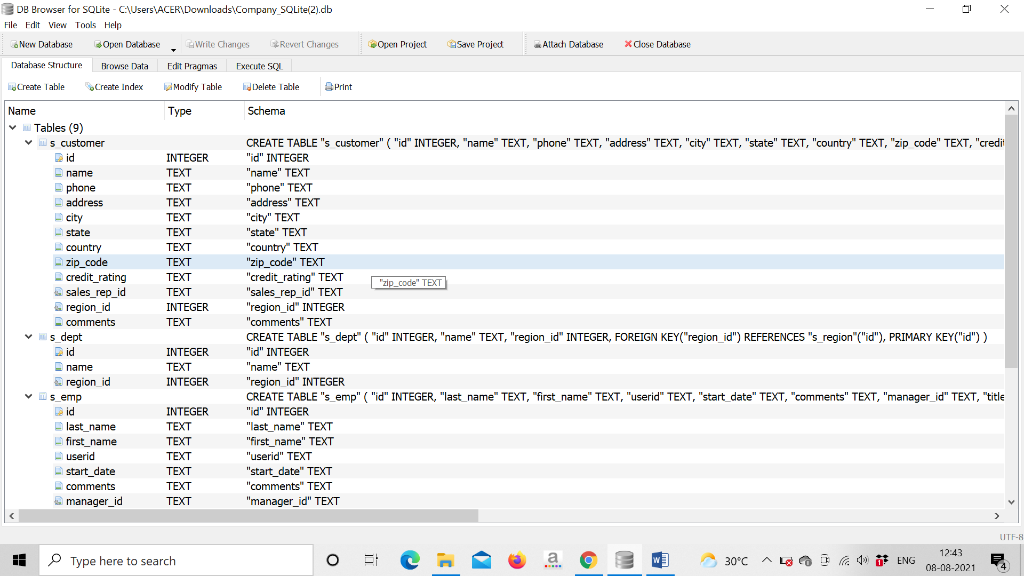Attach a database to the session
Image resolution: width=1024 pixels, height=576 pixels.
(568, 44)
